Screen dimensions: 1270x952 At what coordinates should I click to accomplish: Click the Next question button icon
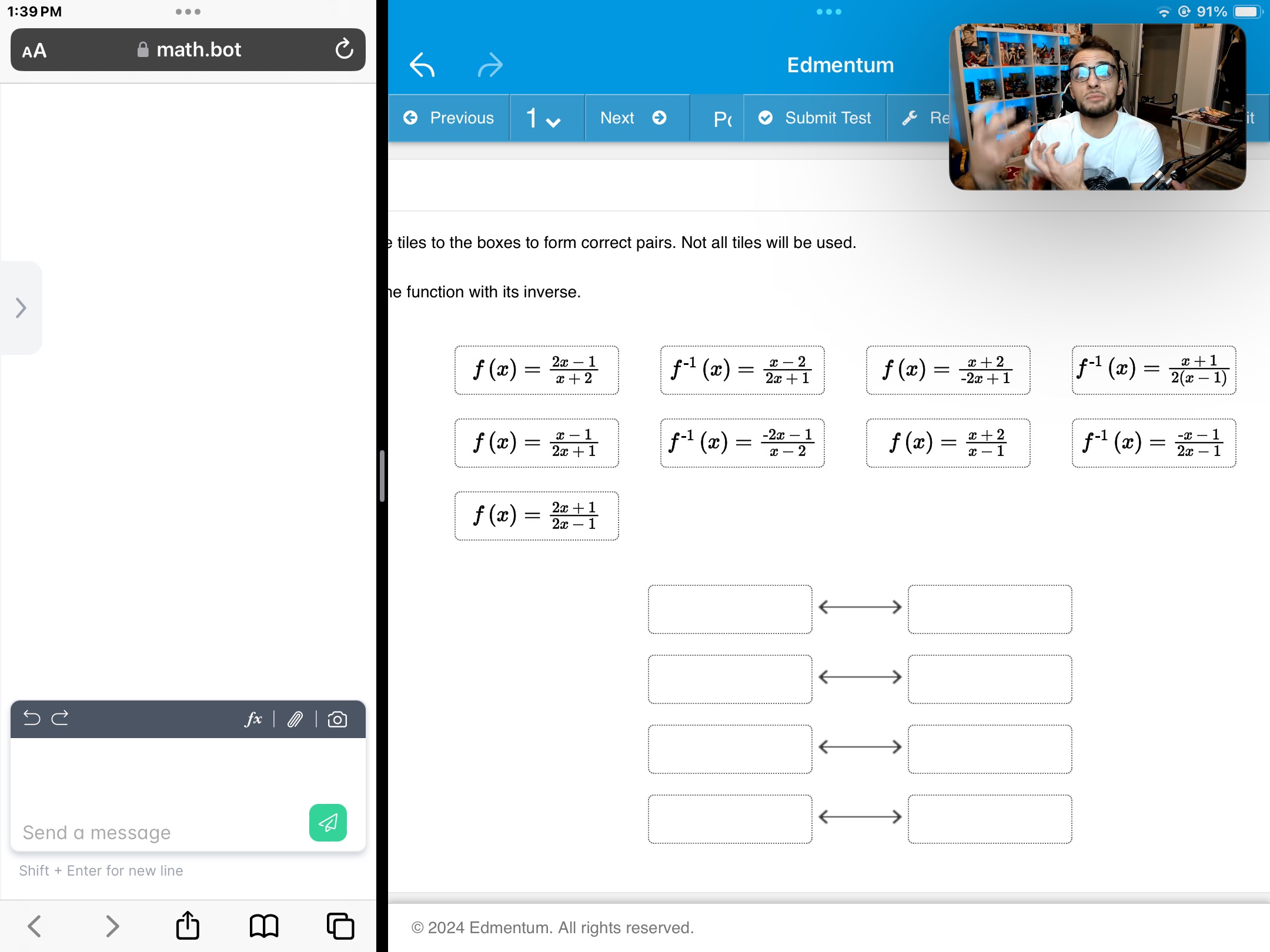click(660, 118)
